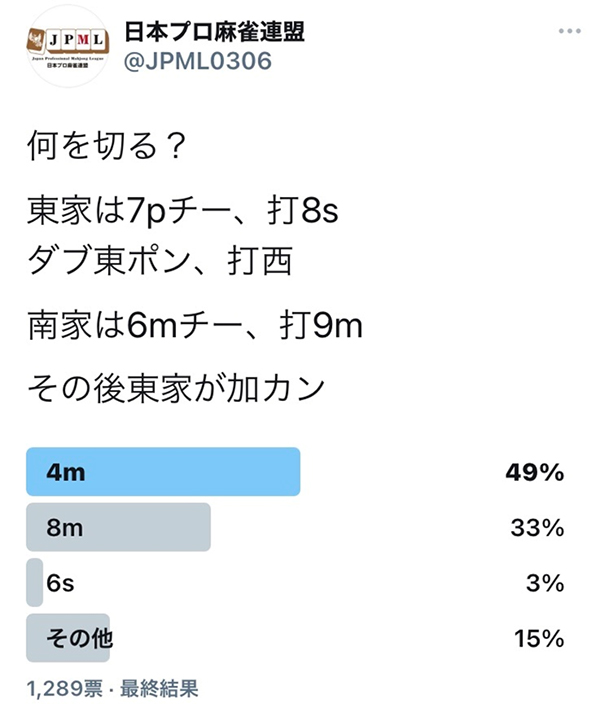Image resolution: width=600 pixels, height=721 pixels.
Task: Click the 1,289票 vote count
Action: click(65, 689)
